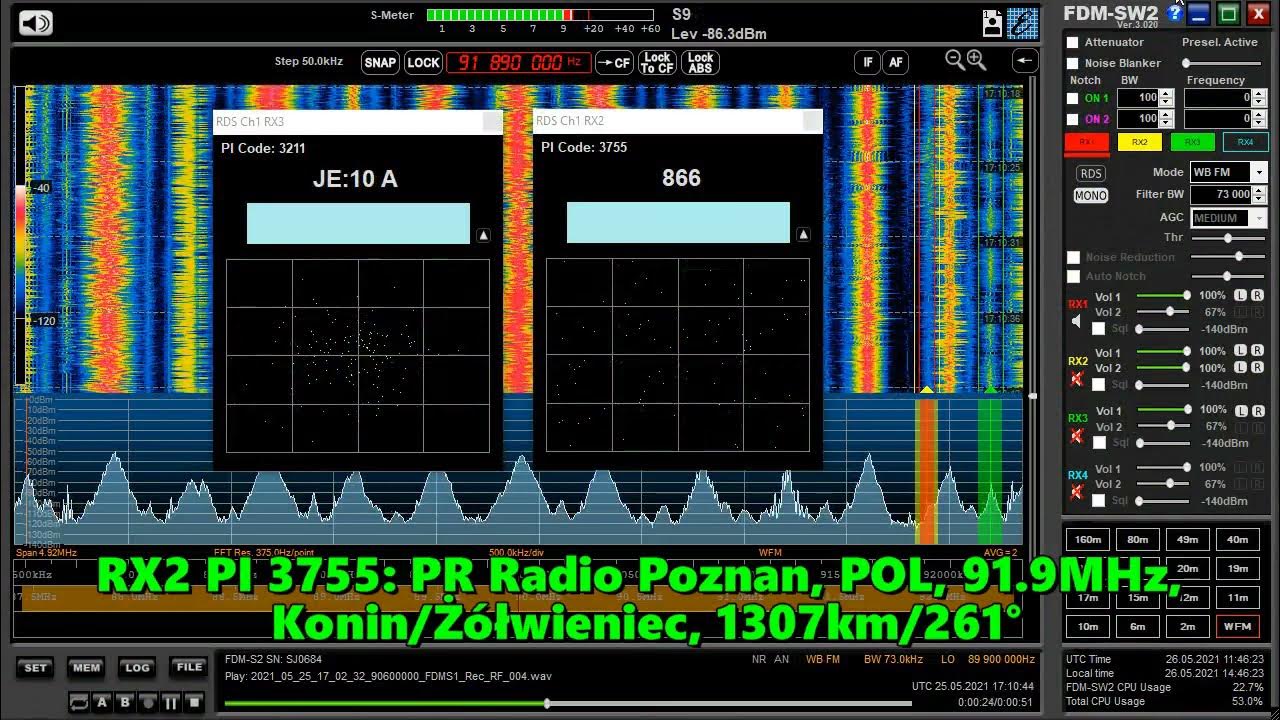Enable Notch ON 1 checkbox

tap(1073, 98)
